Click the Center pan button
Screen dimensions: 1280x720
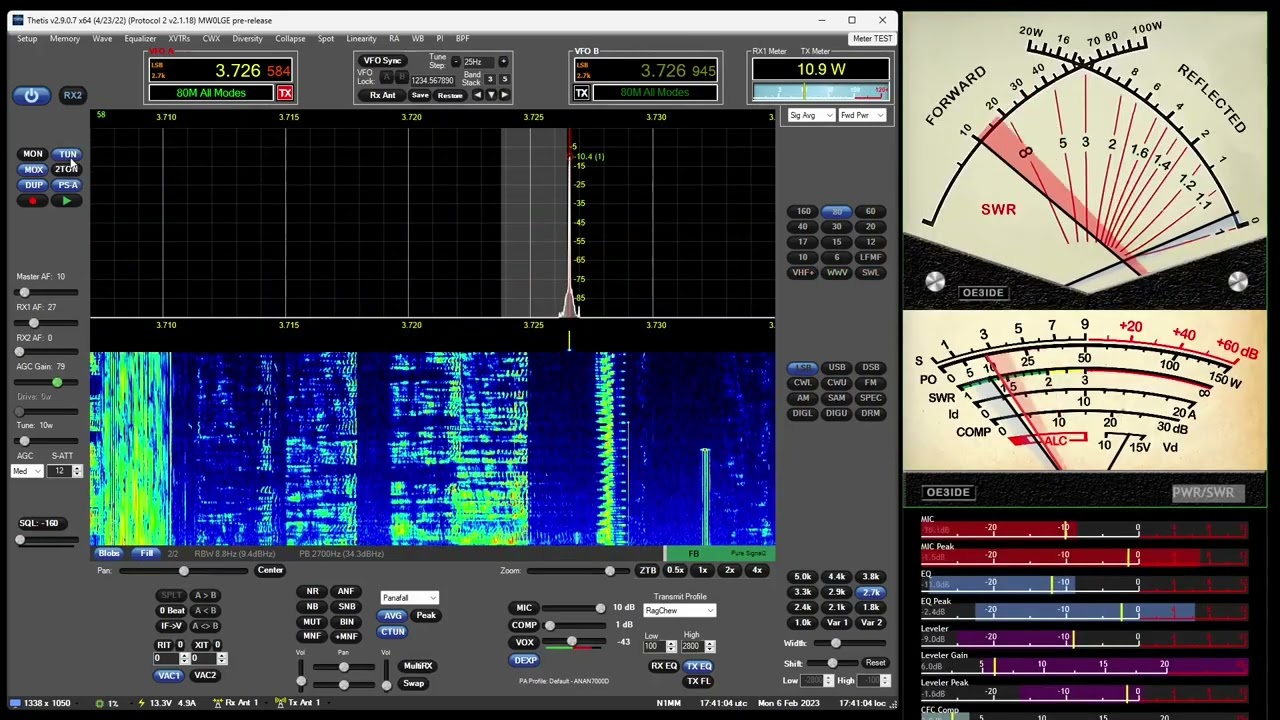coord(270,571)
